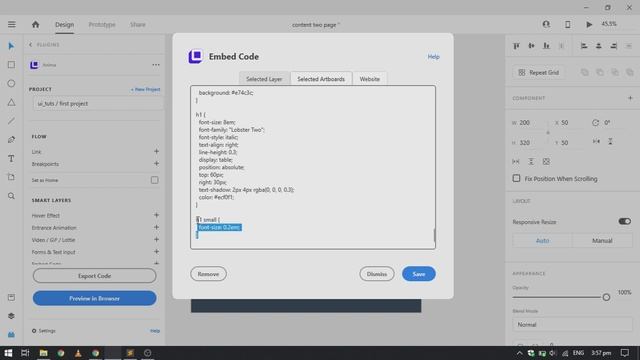Choose Manual responsive resize mode
The width and height of the screenshot is (640, 360).
(602, 241)
